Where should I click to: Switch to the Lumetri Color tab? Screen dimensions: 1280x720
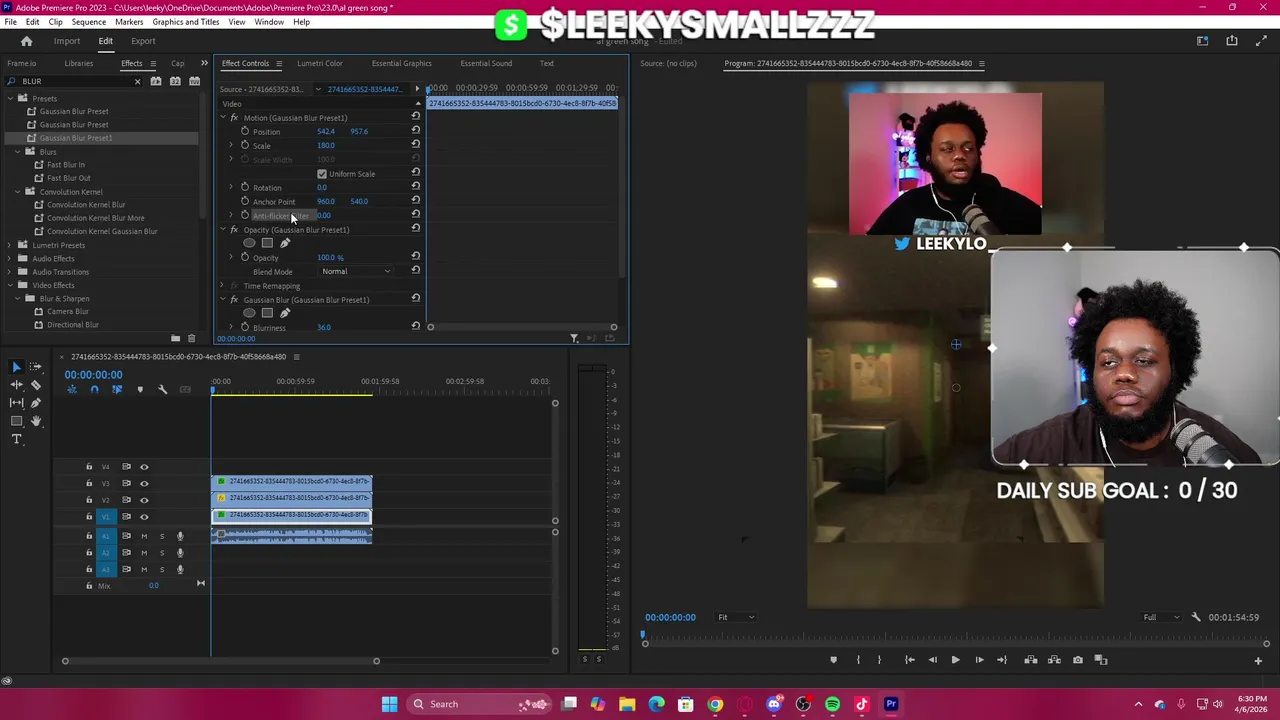coord(320,63)
